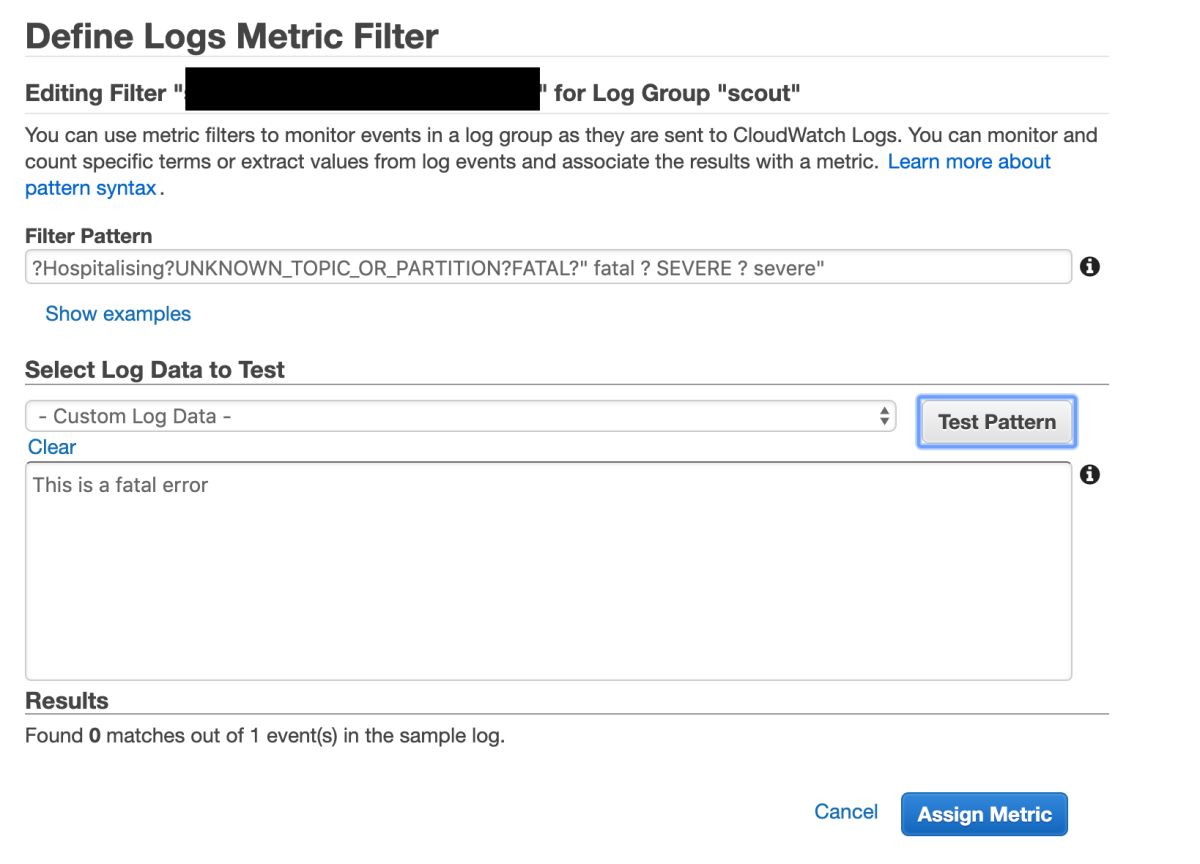Open the 'Learn more about pattern syntax' link
The height and width of the screenshot is (864, 1200).
[x=968, y=162]
